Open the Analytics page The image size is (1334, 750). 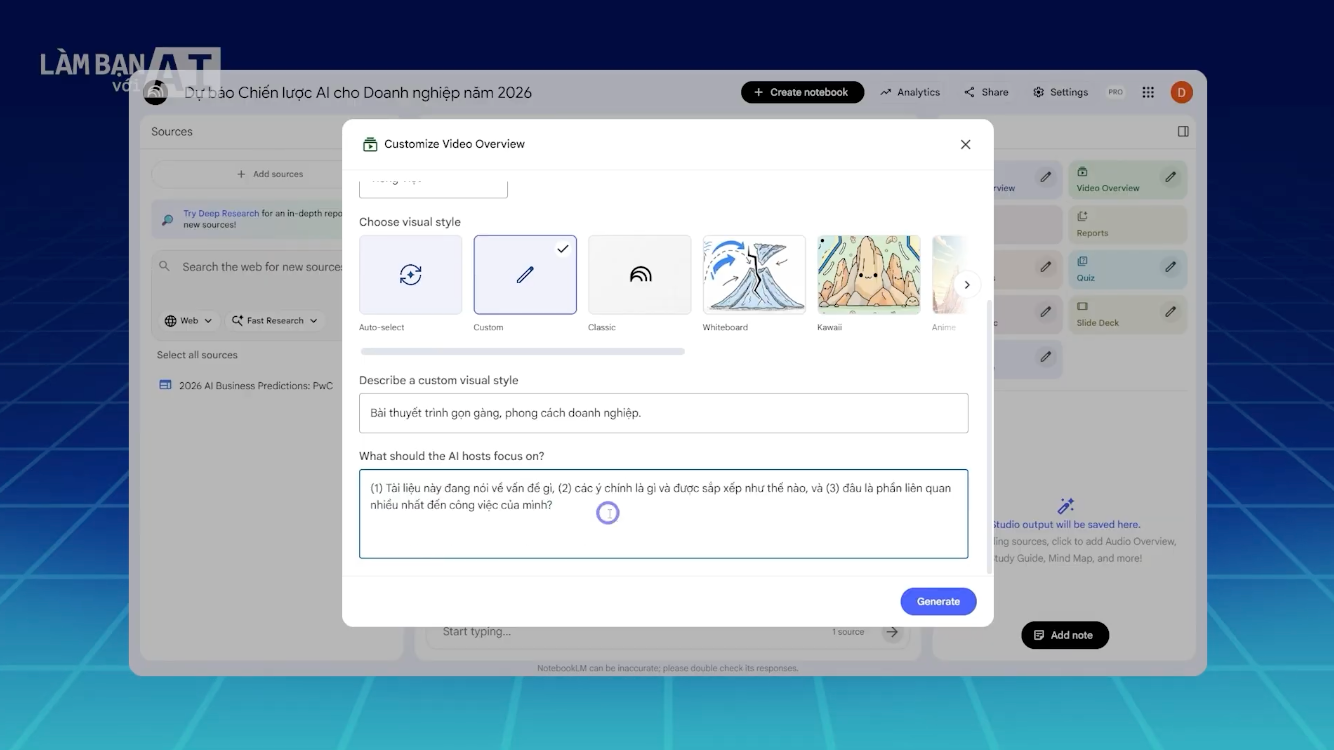[910, 92]
